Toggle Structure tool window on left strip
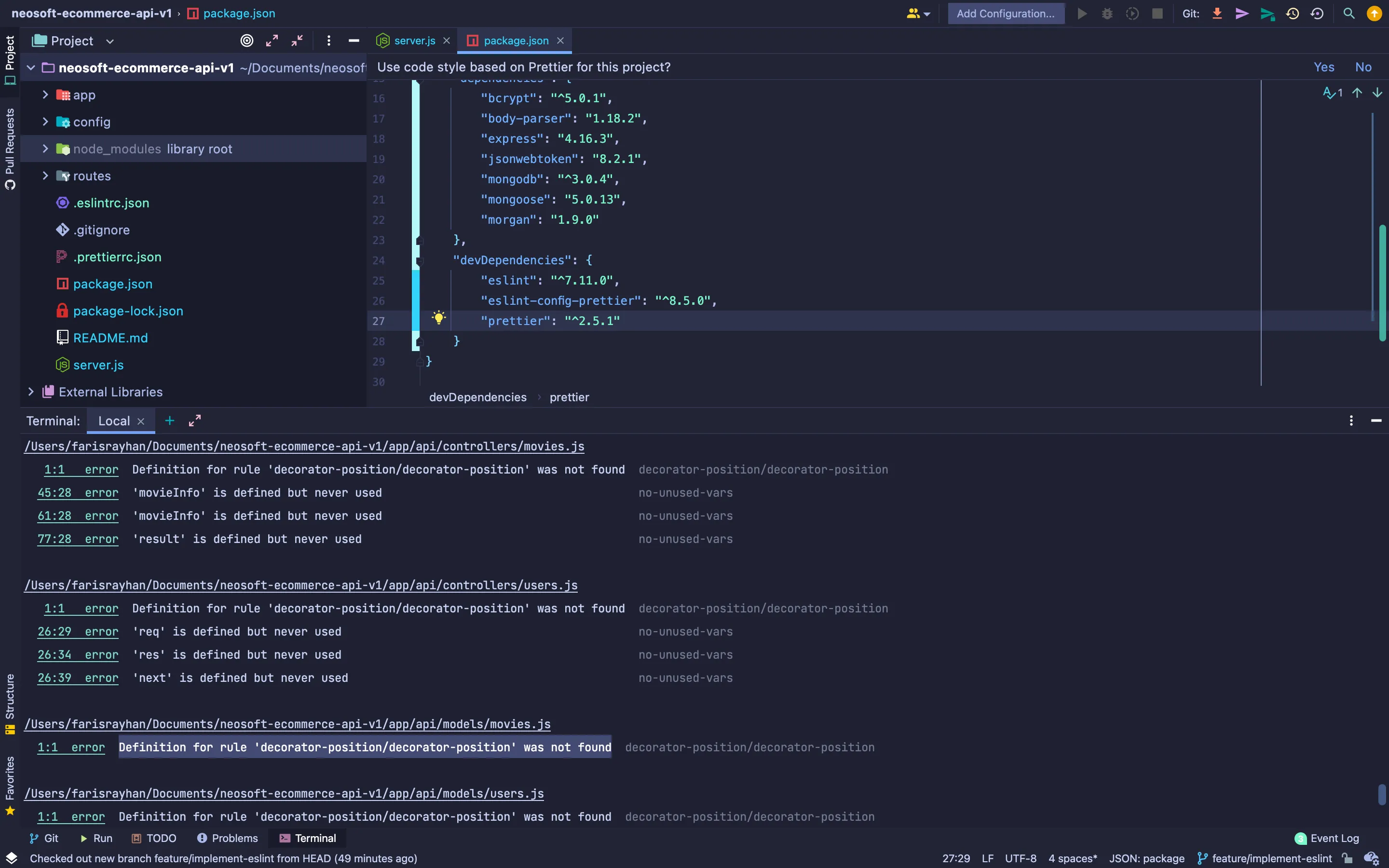The height and width of the screenshot is (868, 1389). 10,703
